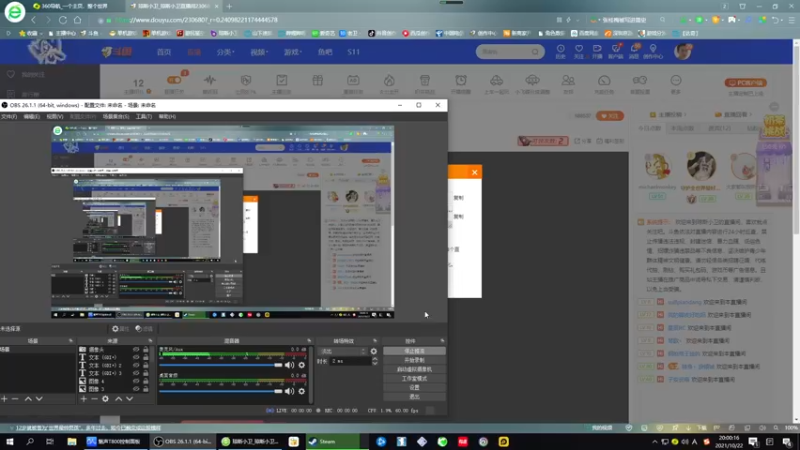Adjust desktop audio volume slider in mixer

point(220,391)
